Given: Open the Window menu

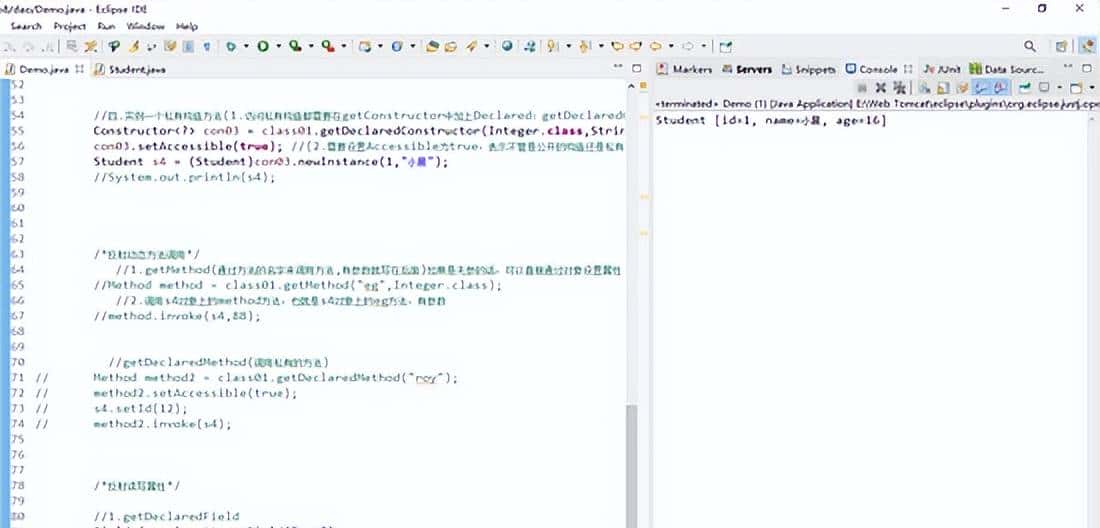Looking at the screenshot, I should pos(145,26).
